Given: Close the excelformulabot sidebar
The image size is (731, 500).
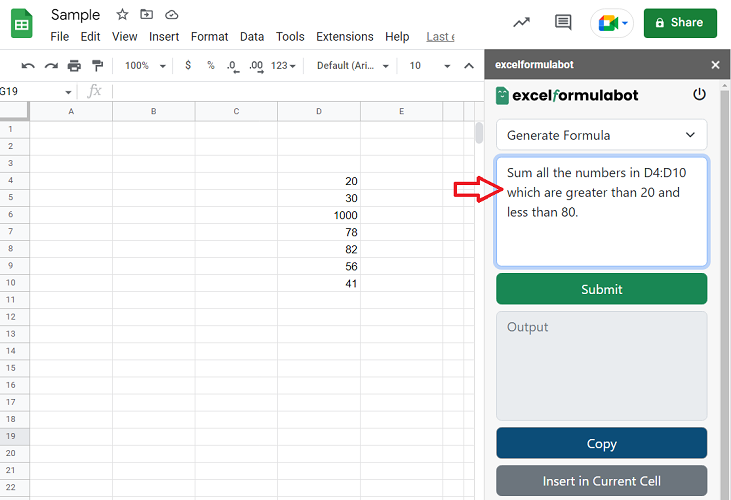Looking at the screenshot, I should (x=716, y=65).
